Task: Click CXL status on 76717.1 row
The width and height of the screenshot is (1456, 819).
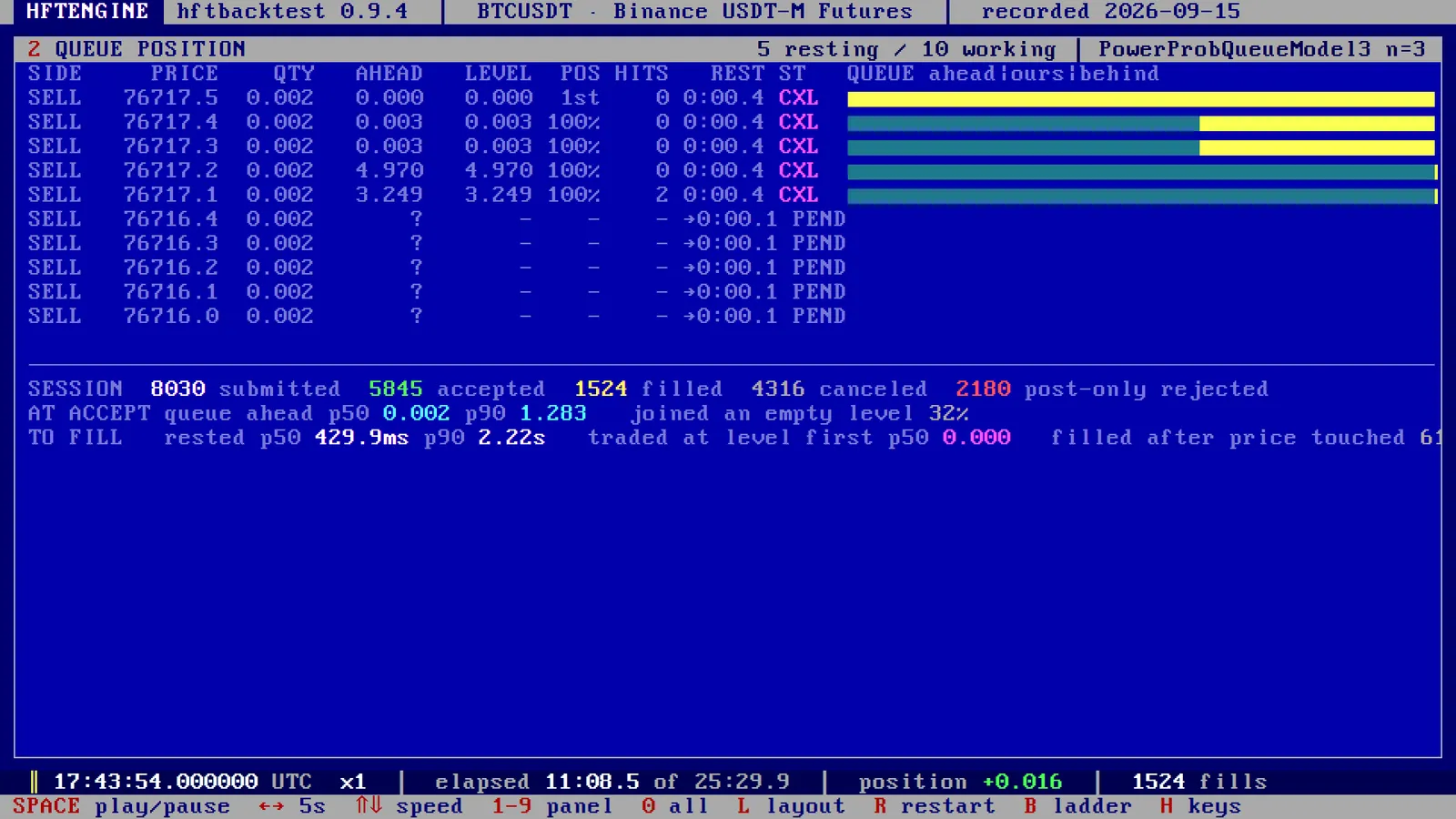Action: coord(798,195)
